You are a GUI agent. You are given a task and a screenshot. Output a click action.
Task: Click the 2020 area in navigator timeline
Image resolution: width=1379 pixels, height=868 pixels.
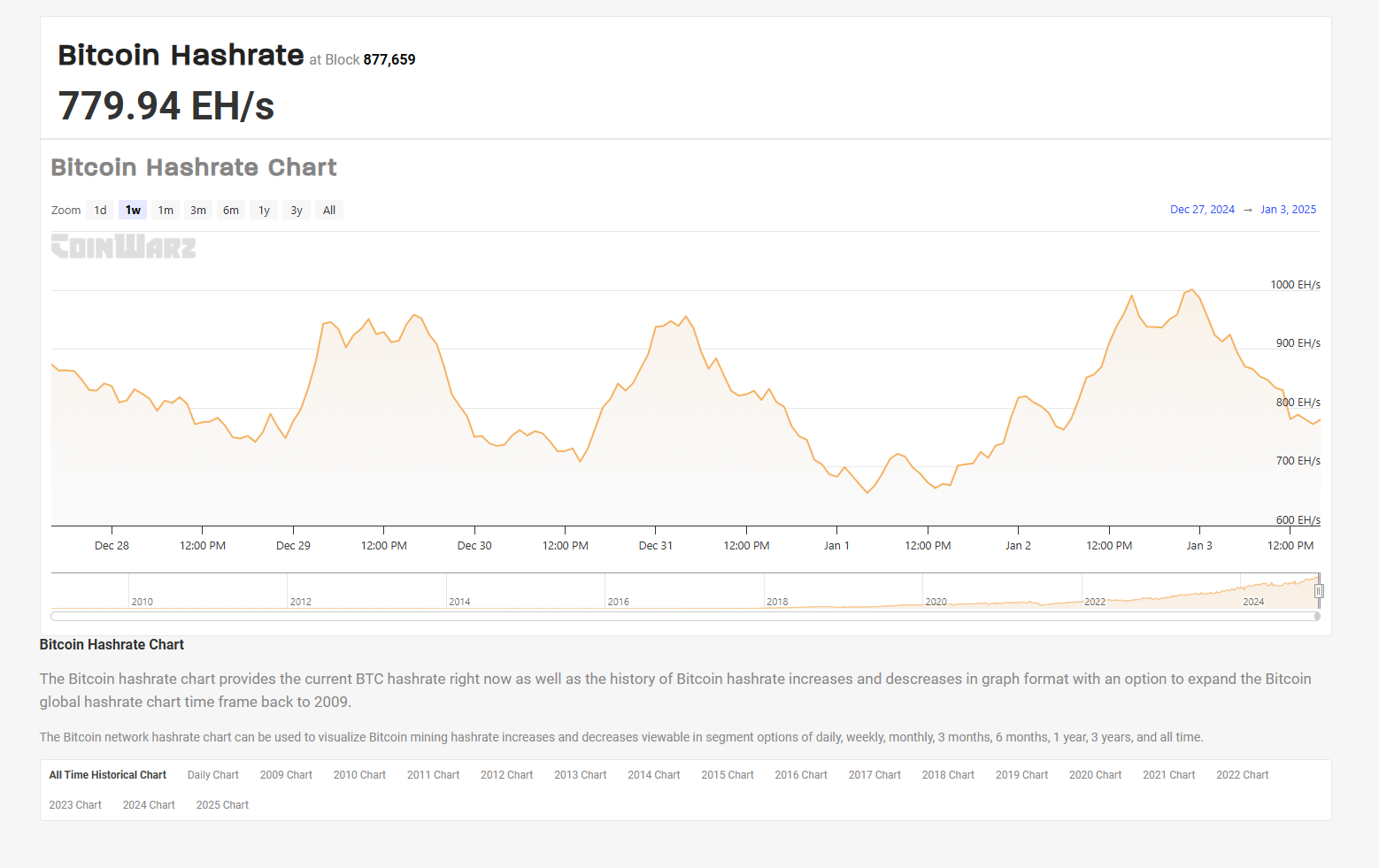click(936, 593)
